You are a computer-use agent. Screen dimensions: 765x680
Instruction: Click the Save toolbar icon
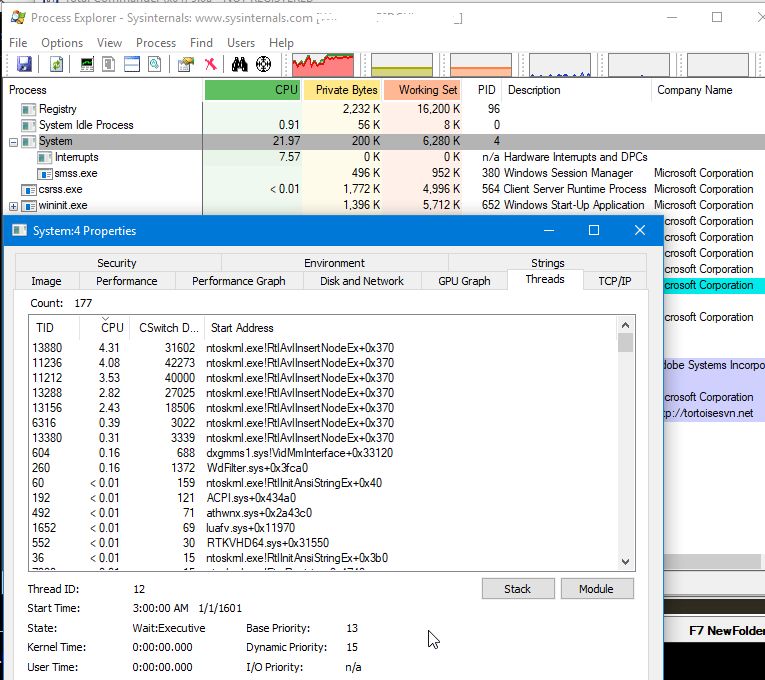pyautogui.click(x=24, y=64)
